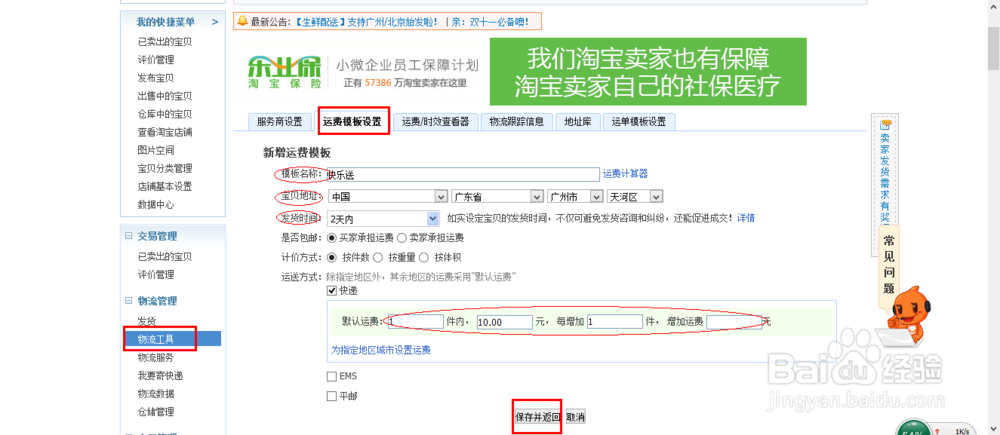Open 物流服务 sidebar link
The height and width of the screenshot is (435, 1000).
156,357
